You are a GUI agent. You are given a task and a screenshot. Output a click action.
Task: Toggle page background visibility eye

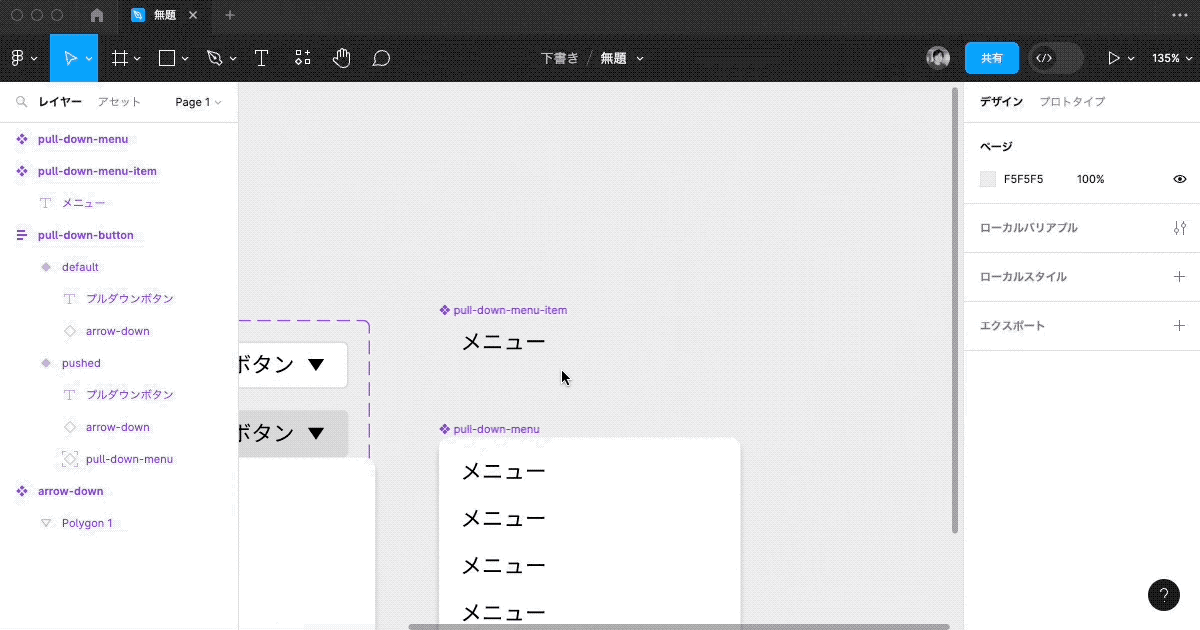tap(1179, 179)
